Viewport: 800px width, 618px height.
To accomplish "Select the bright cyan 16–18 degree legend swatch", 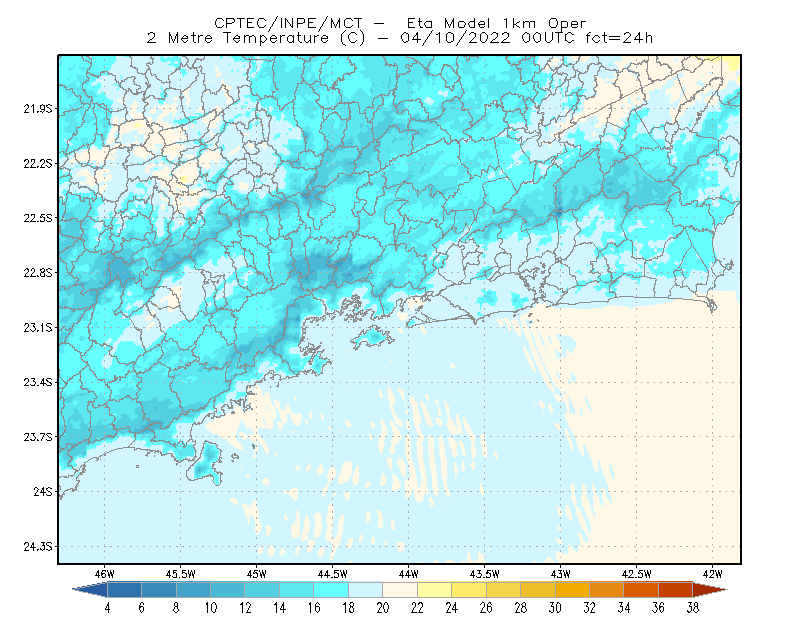I will [331, 590].
